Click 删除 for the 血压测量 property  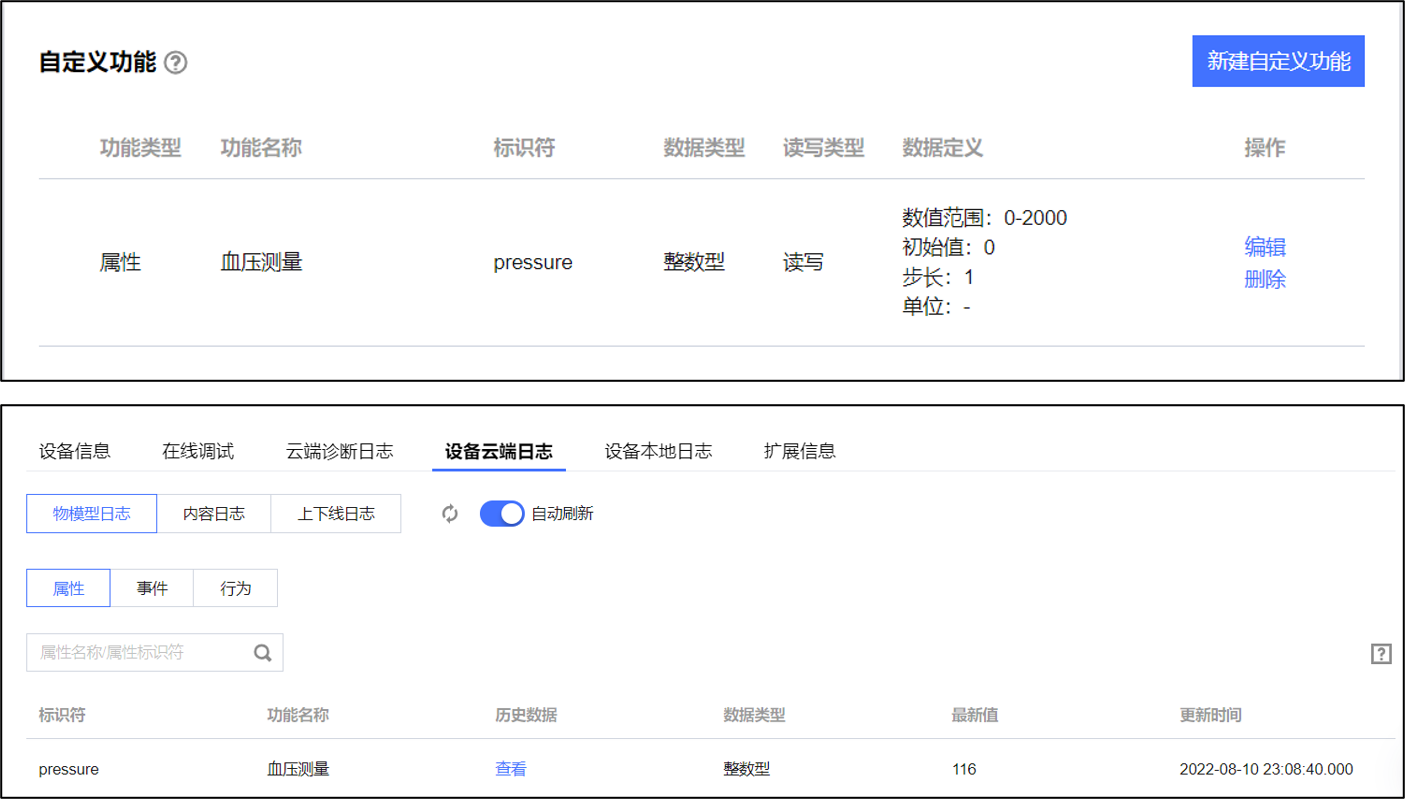(1265, 280)
